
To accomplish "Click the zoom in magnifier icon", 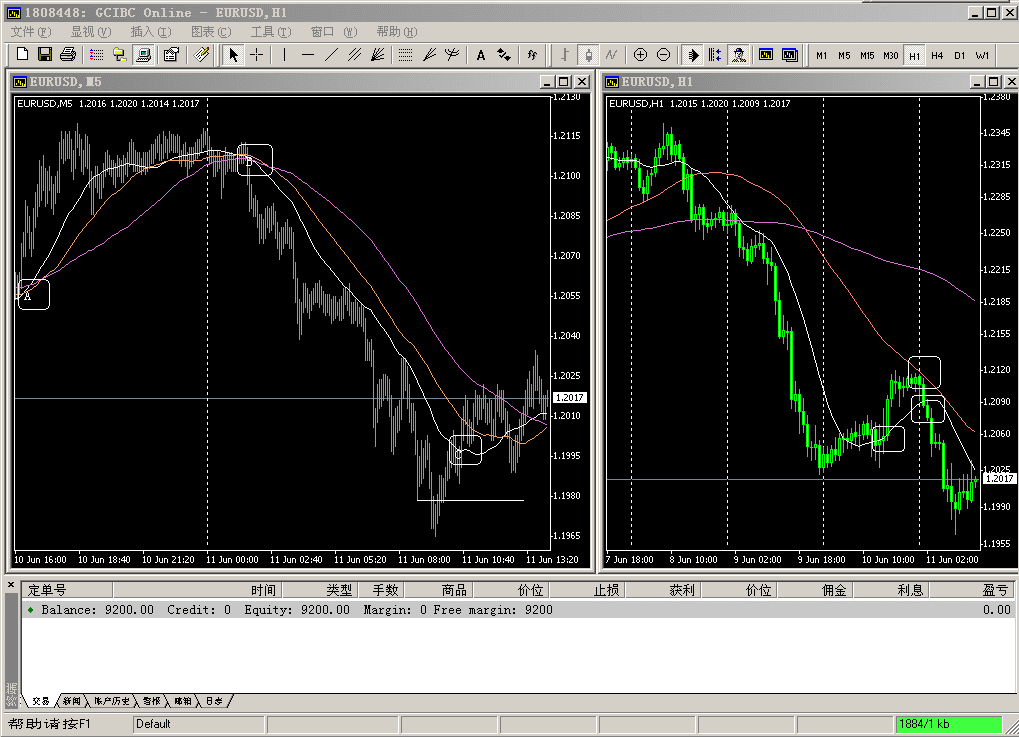I will 640,55.
